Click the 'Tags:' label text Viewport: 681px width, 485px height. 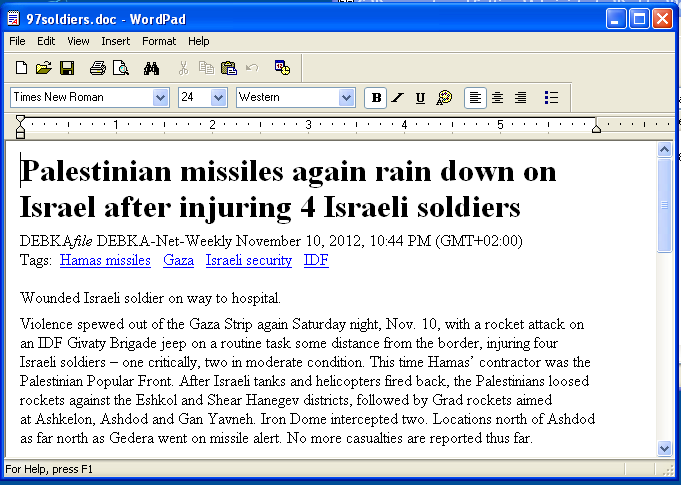coord(36,260)
